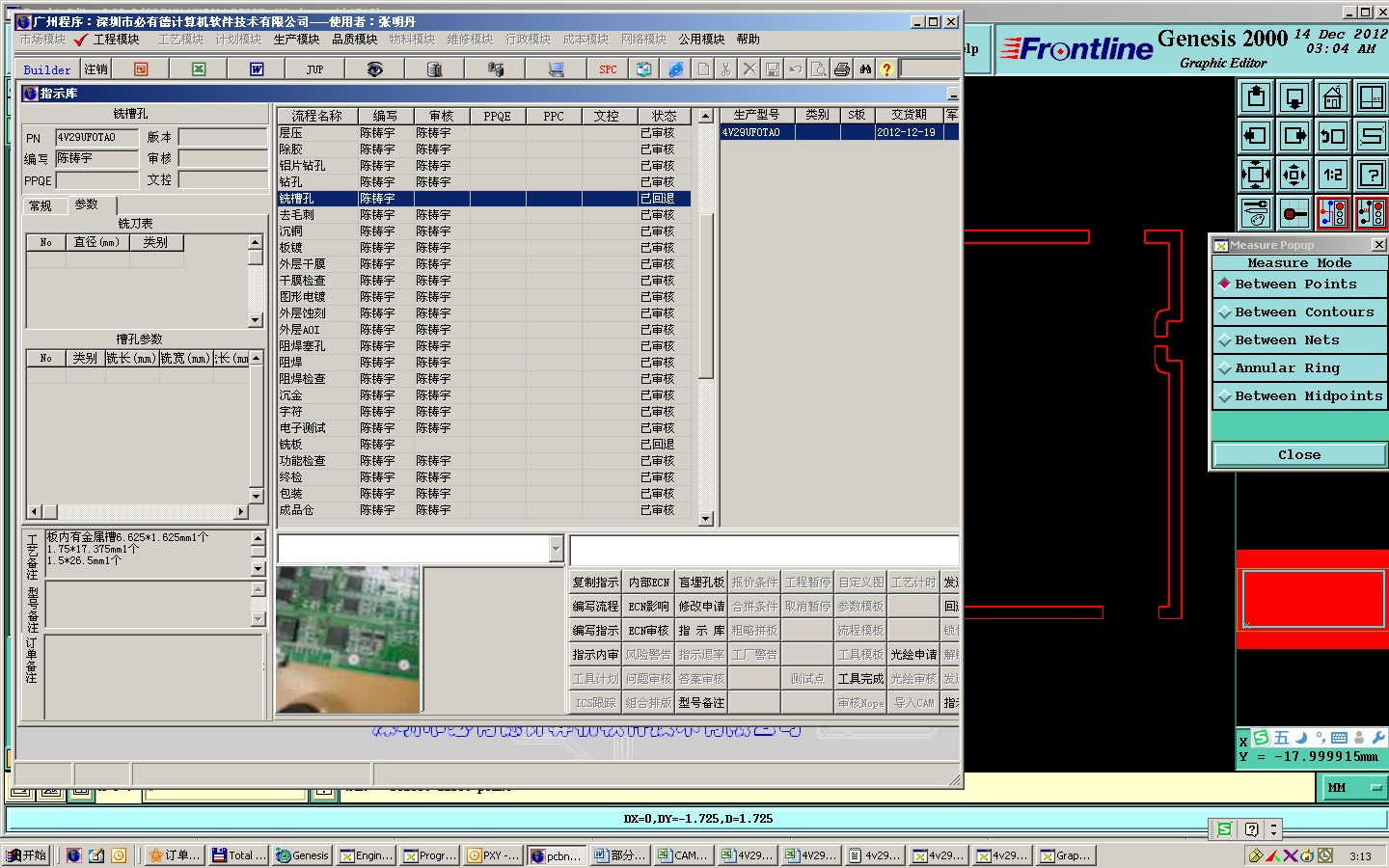Click the PN input field
Image resolution: width=1389 pixels, height=868 pixels.
tap(97, 138)
